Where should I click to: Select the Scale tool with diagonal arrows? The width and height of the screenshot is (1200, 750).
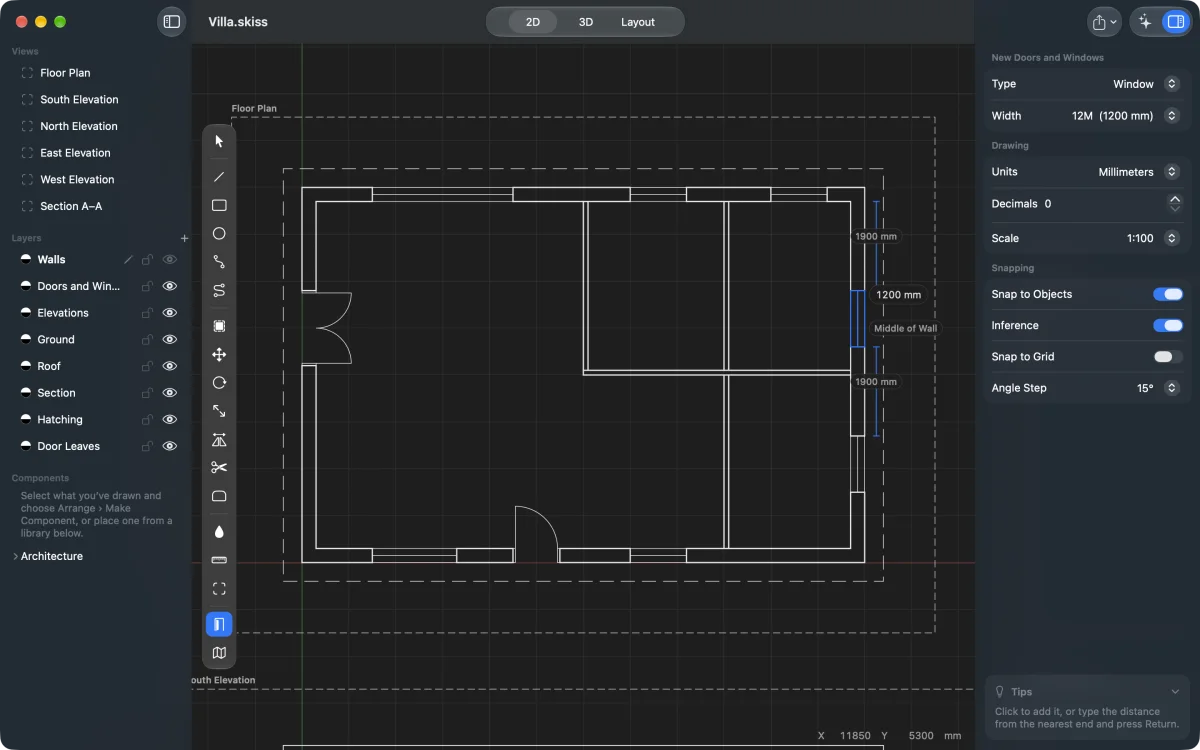pyautogui.click(x=219, y=411)
